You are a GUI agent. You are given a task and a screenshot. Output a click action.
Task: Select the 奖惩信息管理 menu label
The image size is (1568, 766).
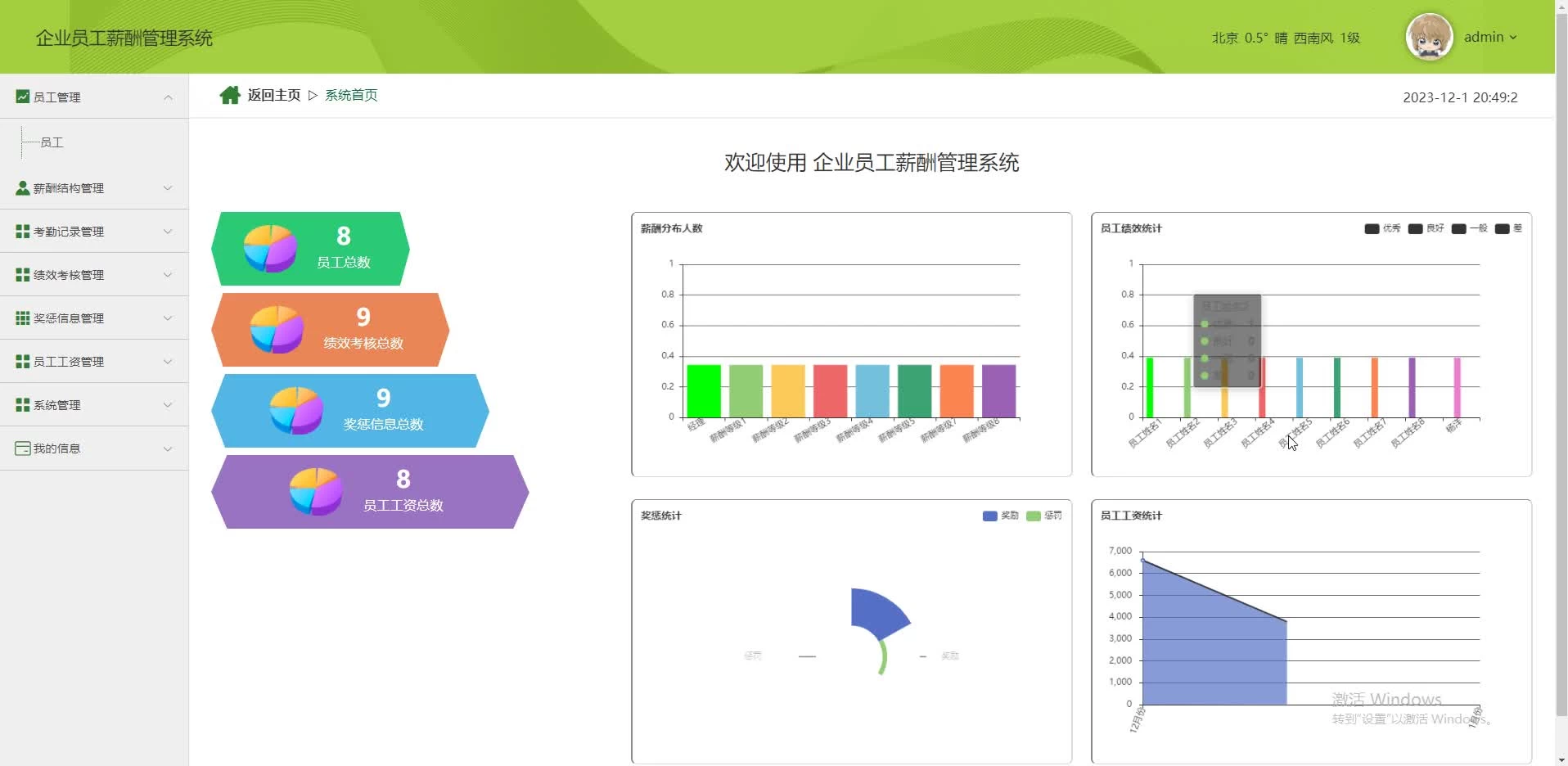pyautogui.click(x=69, y=318)
